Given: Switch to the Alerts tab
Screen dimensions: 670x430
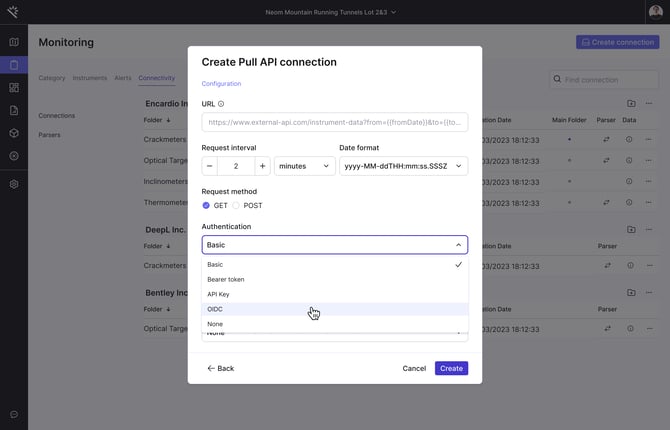Looking at the screenshot, I should pyautogui.click(x=123, y=78).
